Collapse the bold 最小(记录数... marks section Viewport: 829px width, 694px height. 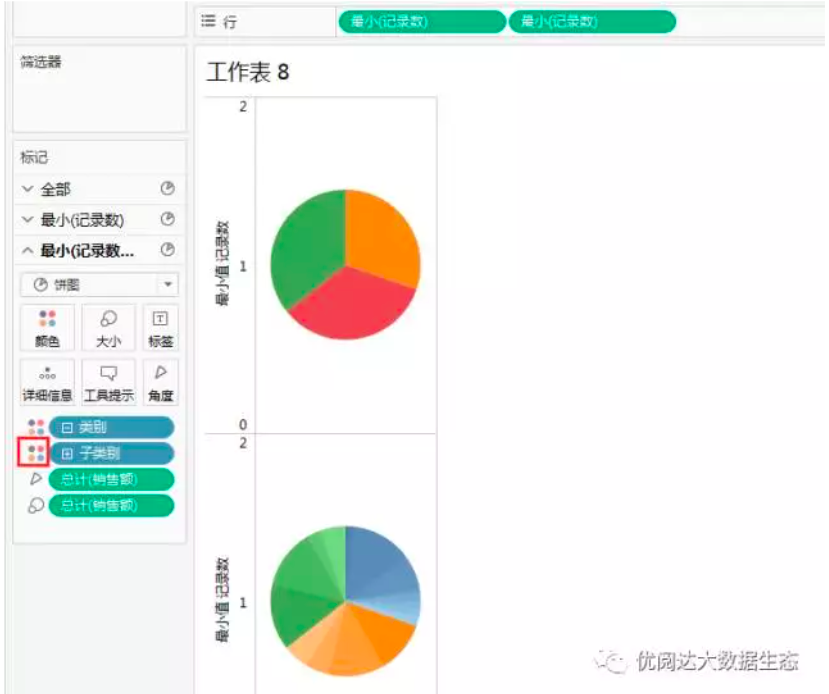coord(27,251)
